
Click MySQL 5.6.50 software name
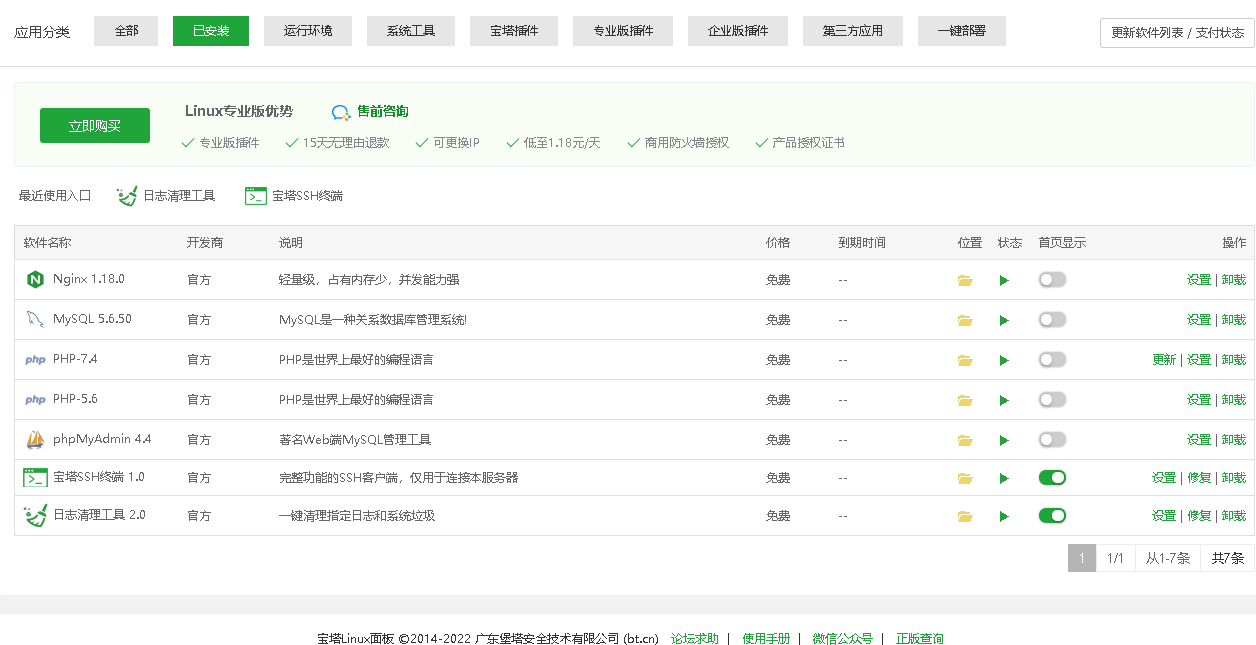pos(92,320)
